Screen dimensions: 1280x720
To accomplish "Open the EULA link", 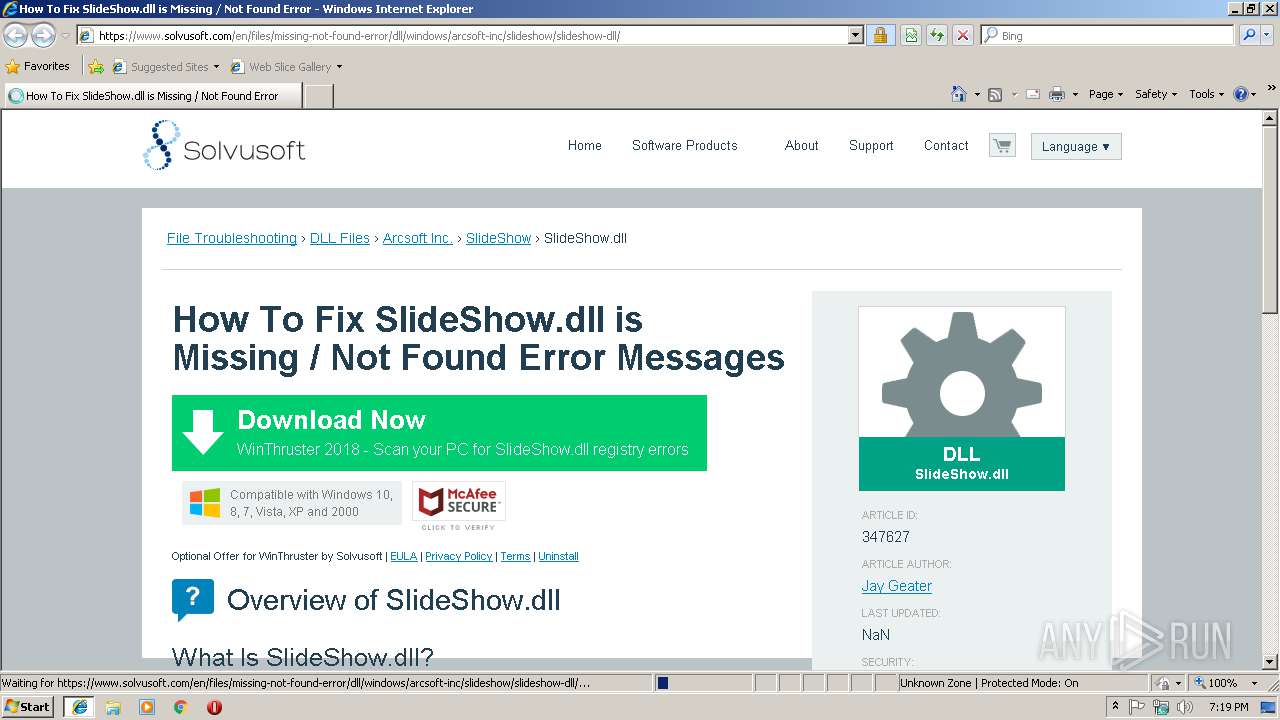I will (403, 556).
